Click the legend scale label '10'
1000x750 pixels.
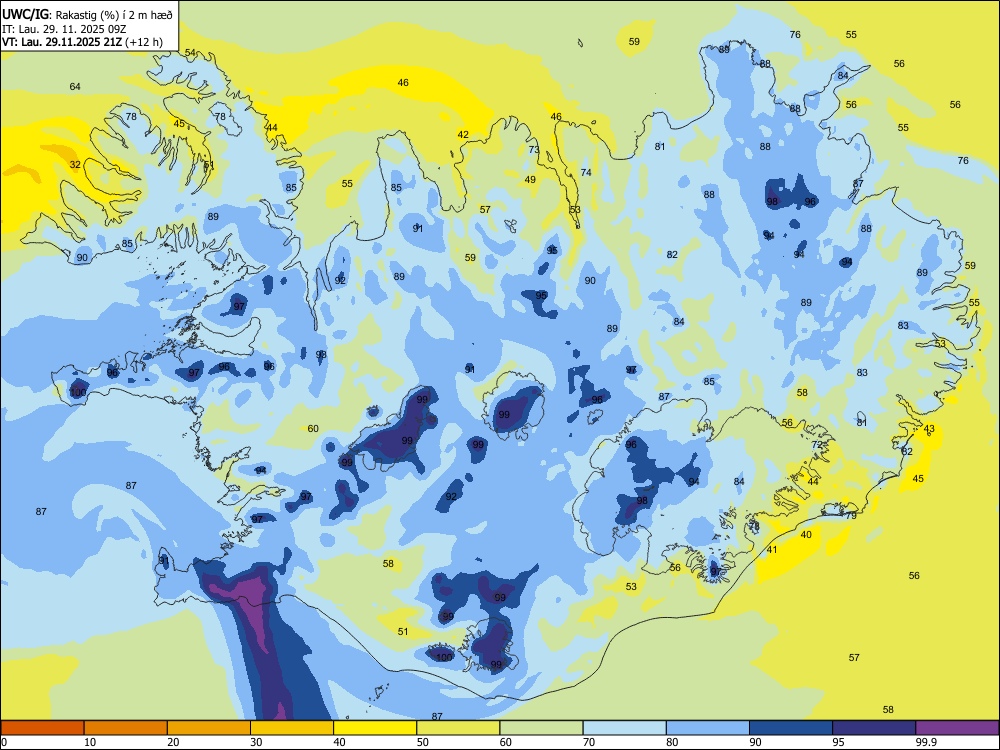click(90, 742)
